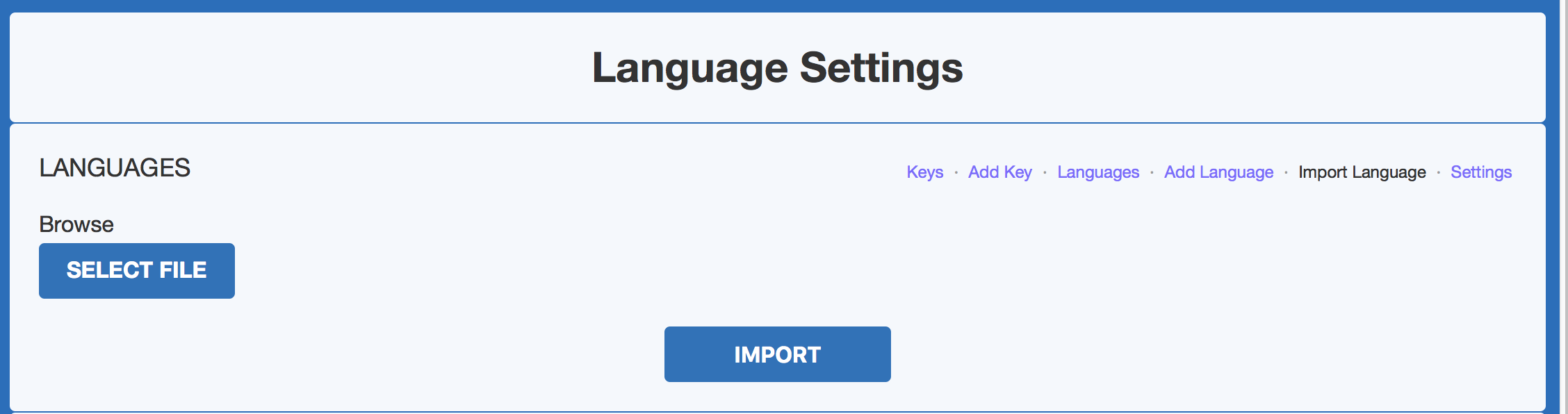The image size is (1568, 414).
Task: Click the dot separator after Keys
Action: click(956, 172)
